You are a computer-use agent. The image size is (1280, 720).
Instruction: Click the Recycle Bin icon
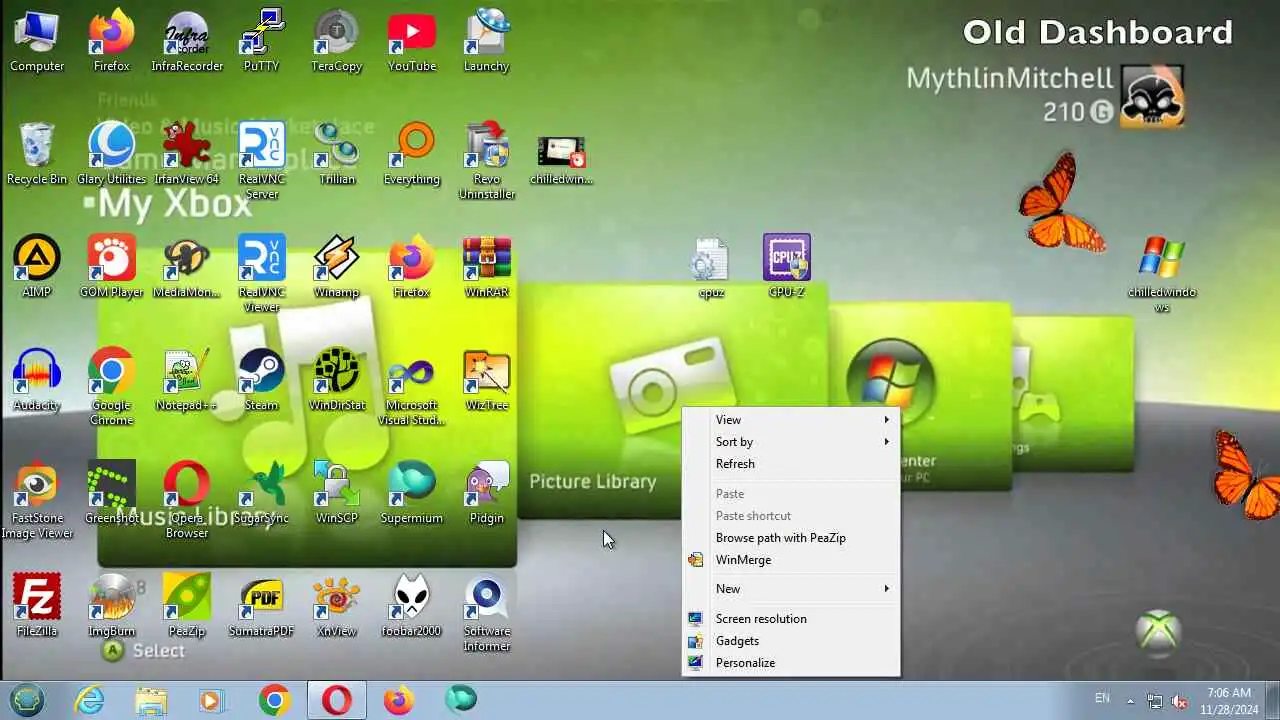37,154
